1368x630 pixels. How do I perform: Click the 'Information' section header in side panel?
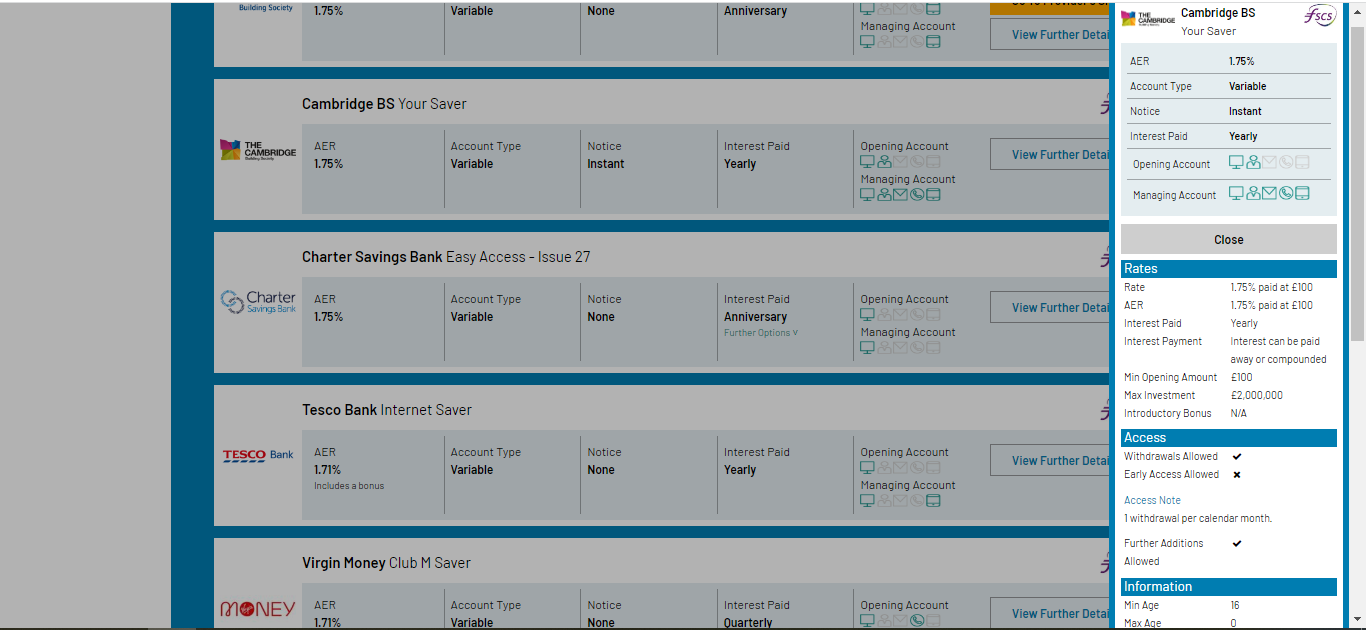[x=1229, y=587]
